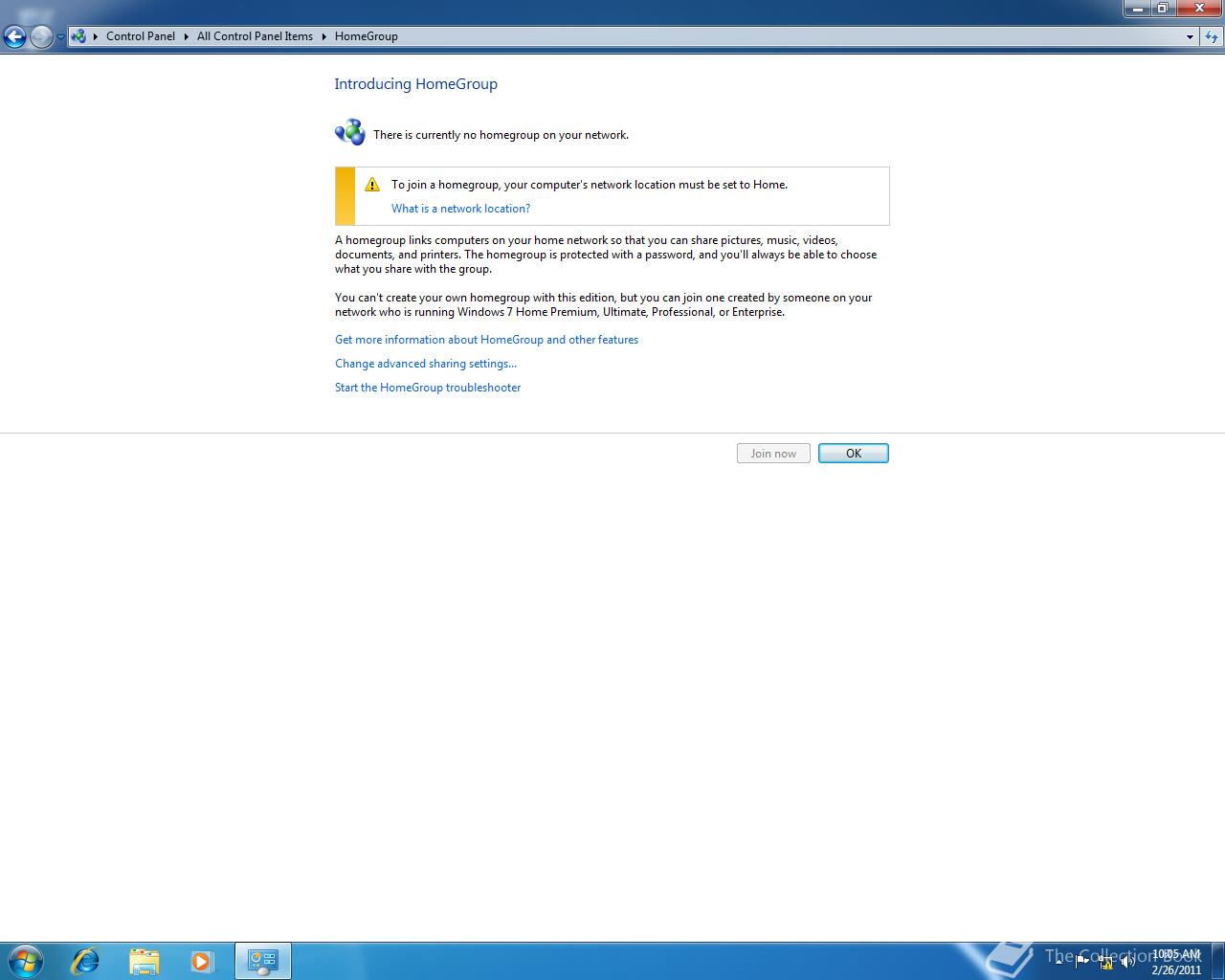This screenshot has width=1225, height=980.
Task: Click 'There is currently no homegroup' text
Action: 501,135
